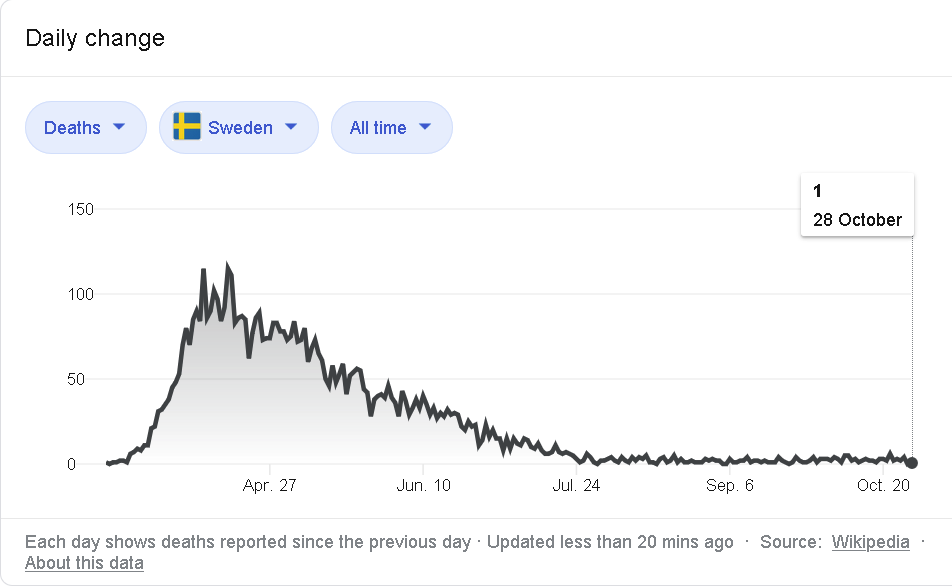Image resolution: width=952 pixels, height=588 pixels.
Task: Open the Deaths metric dropdown
Action: coord(86,128)
